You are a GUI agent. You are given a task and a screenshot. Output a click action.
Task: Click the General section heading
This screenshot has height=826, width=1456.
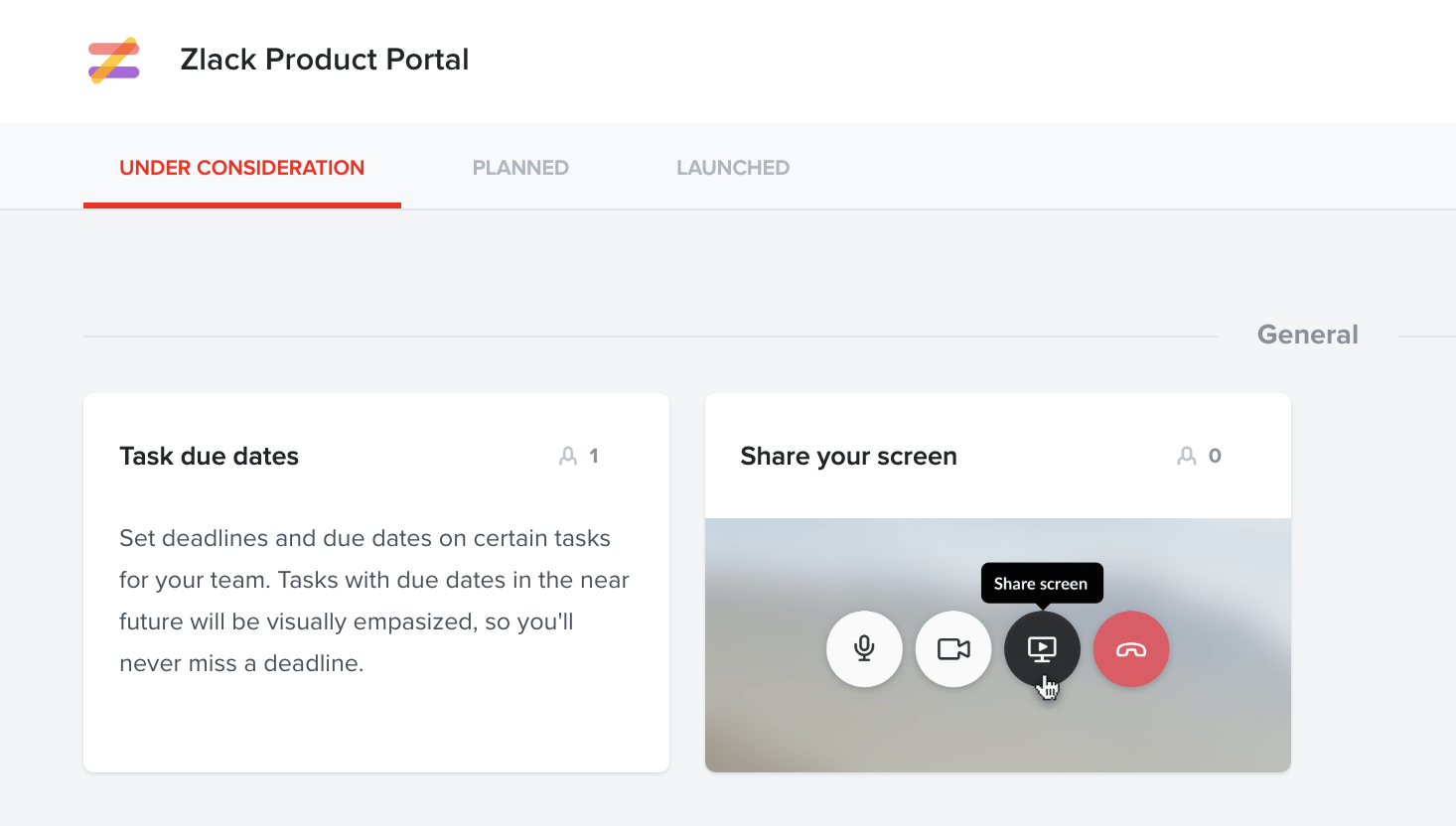pyautogui.click(x=1307, y=334)
